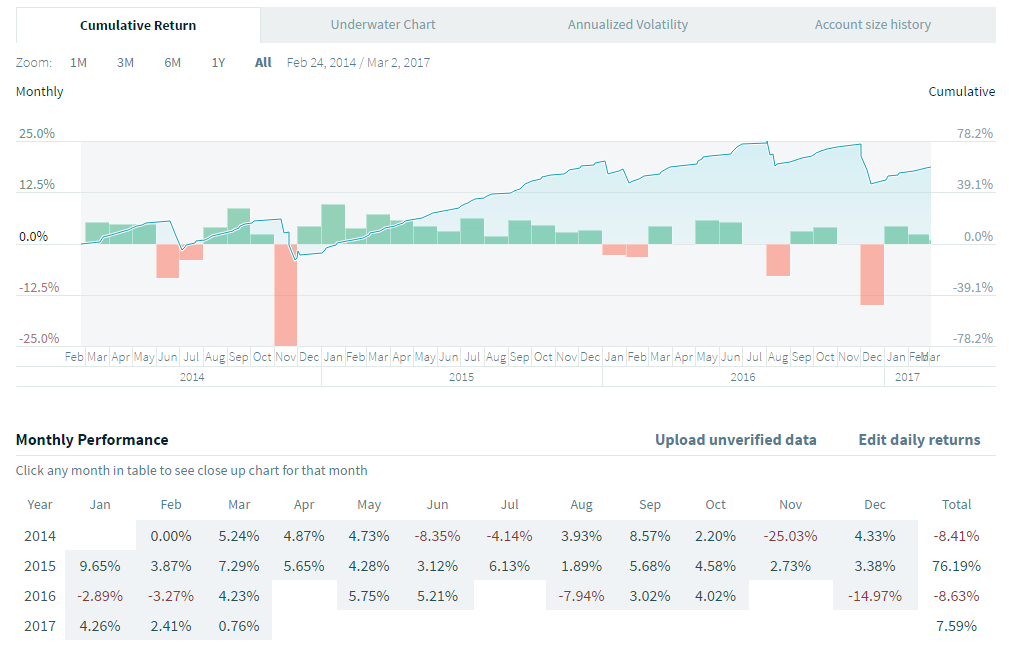Click the August 2016 -7.94% cell
Screen dimensions: 1009x654
tap(581, 596)
